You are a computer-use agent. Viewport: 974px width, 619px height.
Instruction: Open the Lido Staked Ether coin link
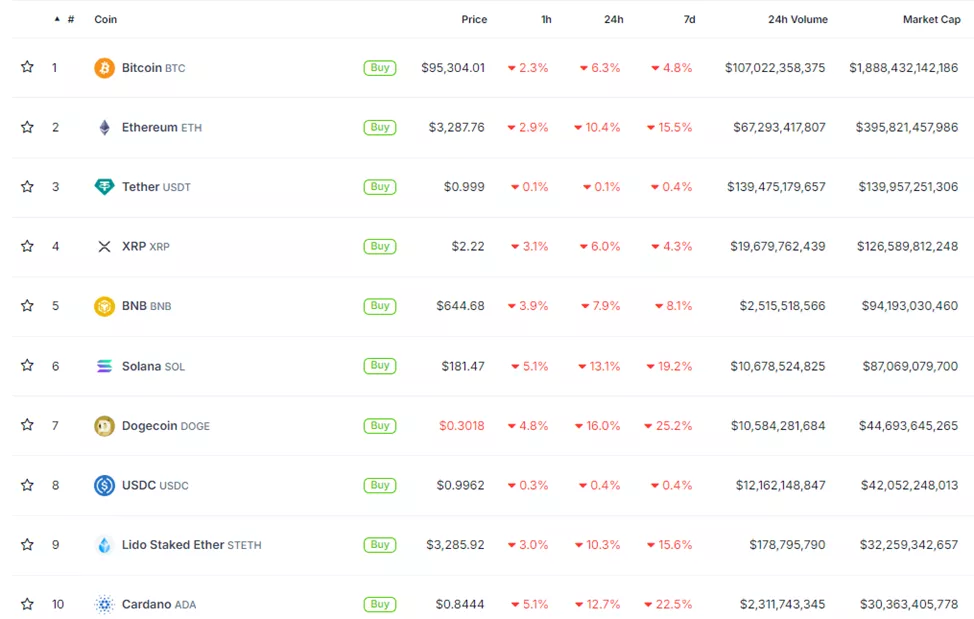pos(173,545)
